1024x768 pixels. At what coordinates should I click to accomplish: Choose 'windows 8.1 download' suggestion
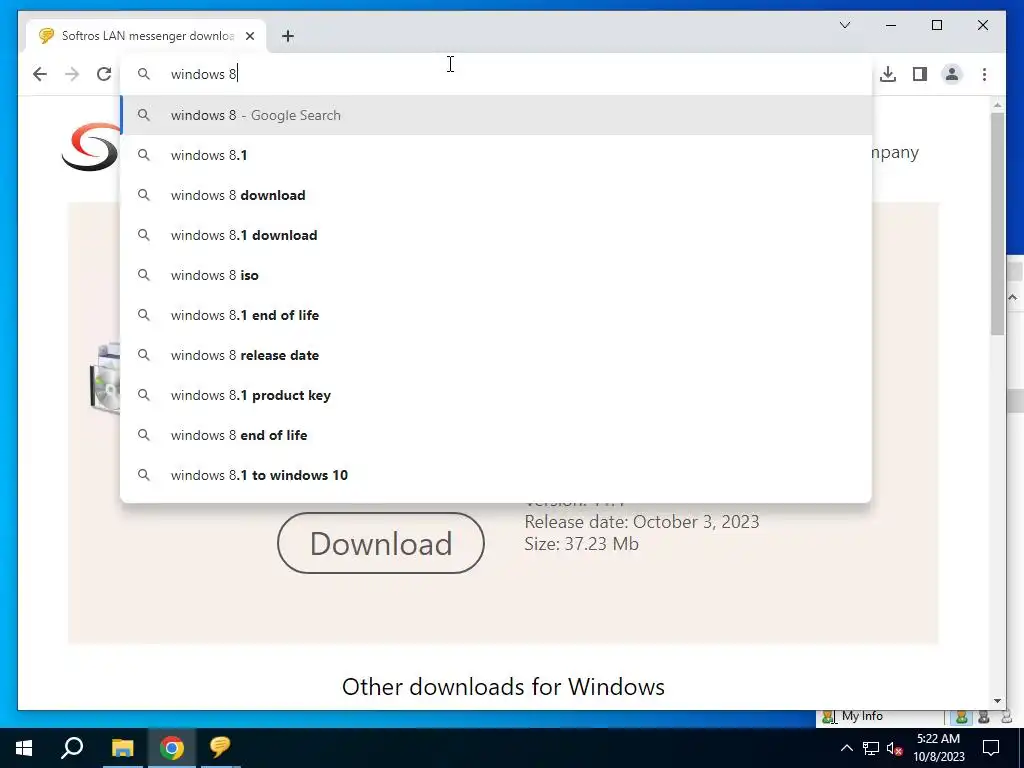click(x=496, y=235)
